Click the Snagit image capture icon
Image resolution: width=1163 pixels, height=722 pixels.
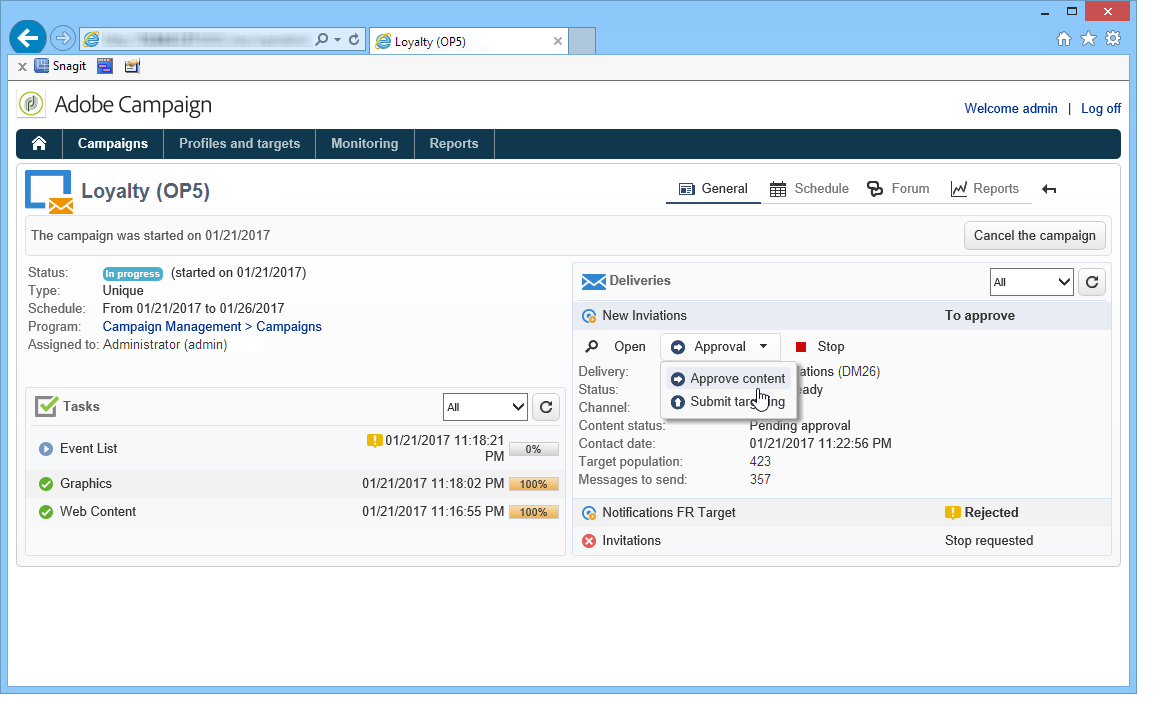pos(132,66)
